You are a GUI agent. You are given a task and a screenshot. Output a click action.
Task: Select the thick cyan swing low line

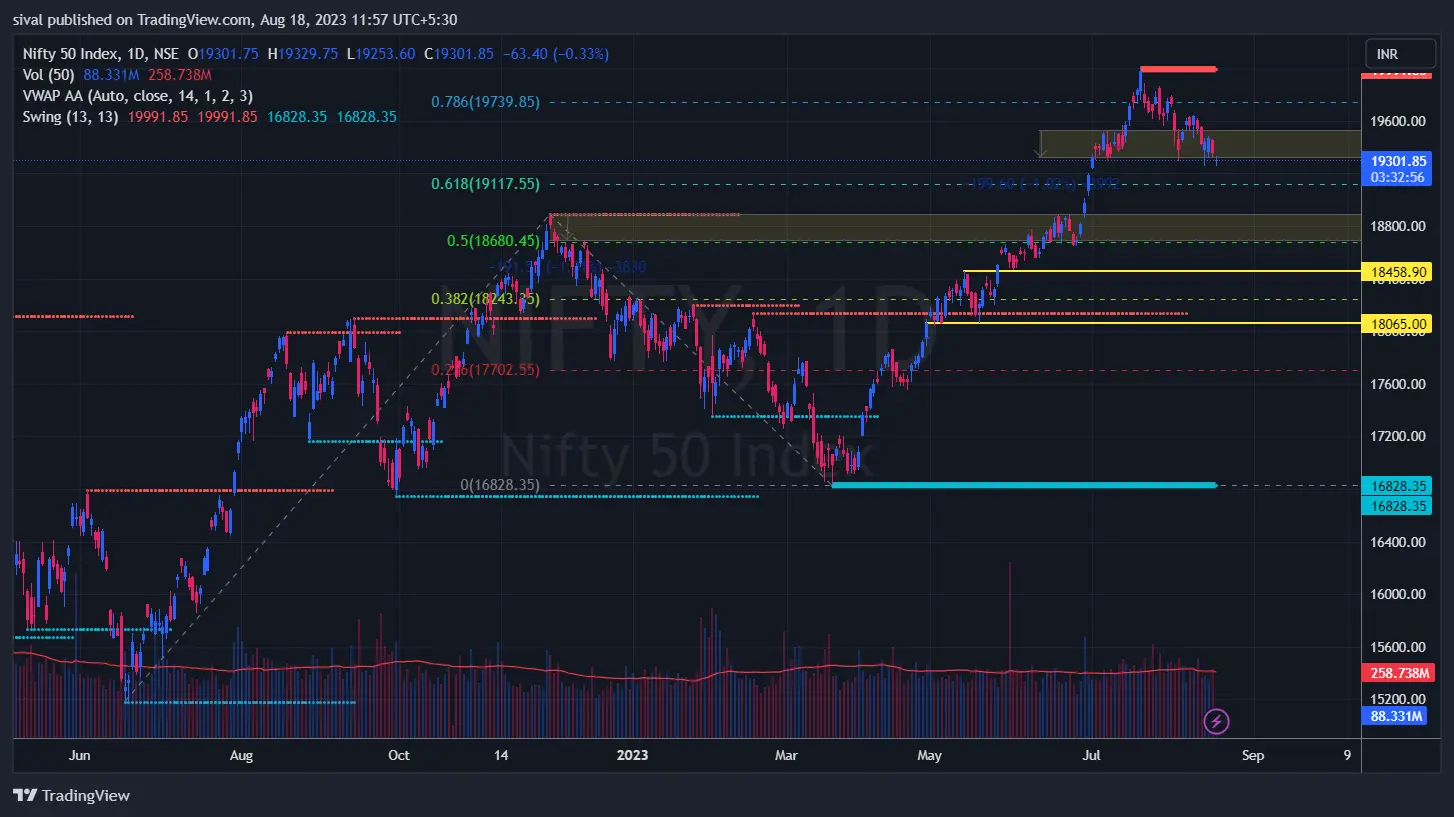[x=1024, y=485]
